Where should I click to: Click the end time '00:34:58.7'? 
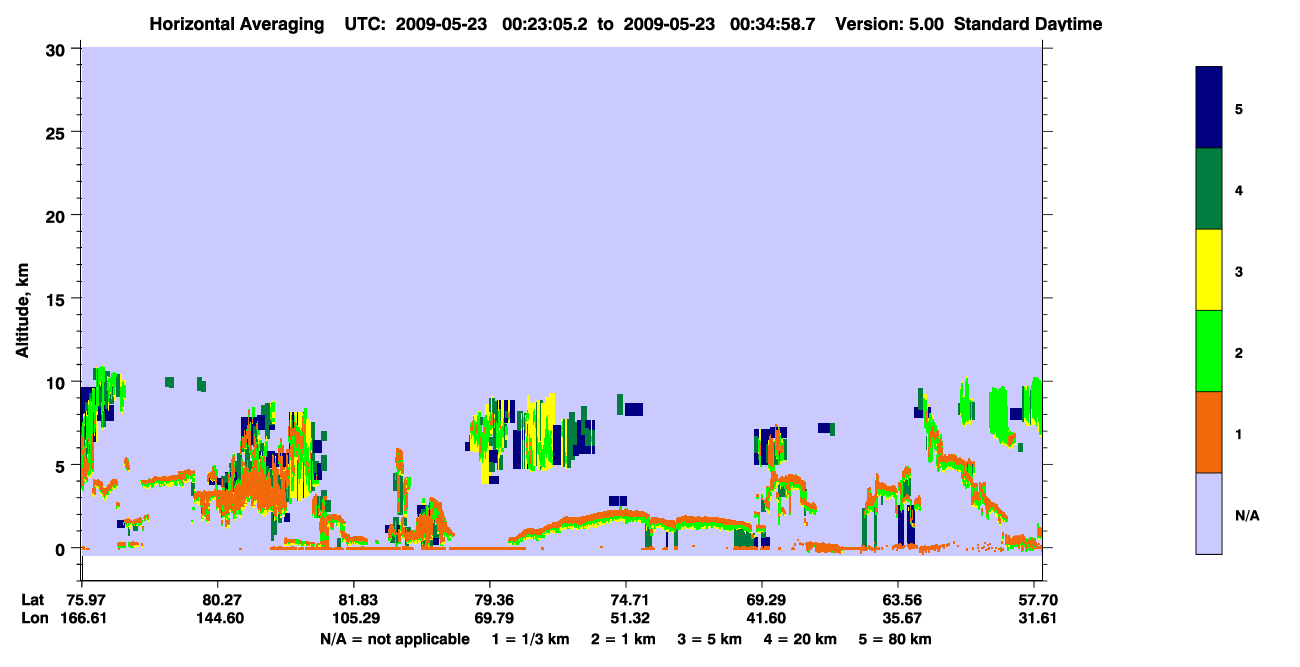pyautogui.click(x=772, y=24)
